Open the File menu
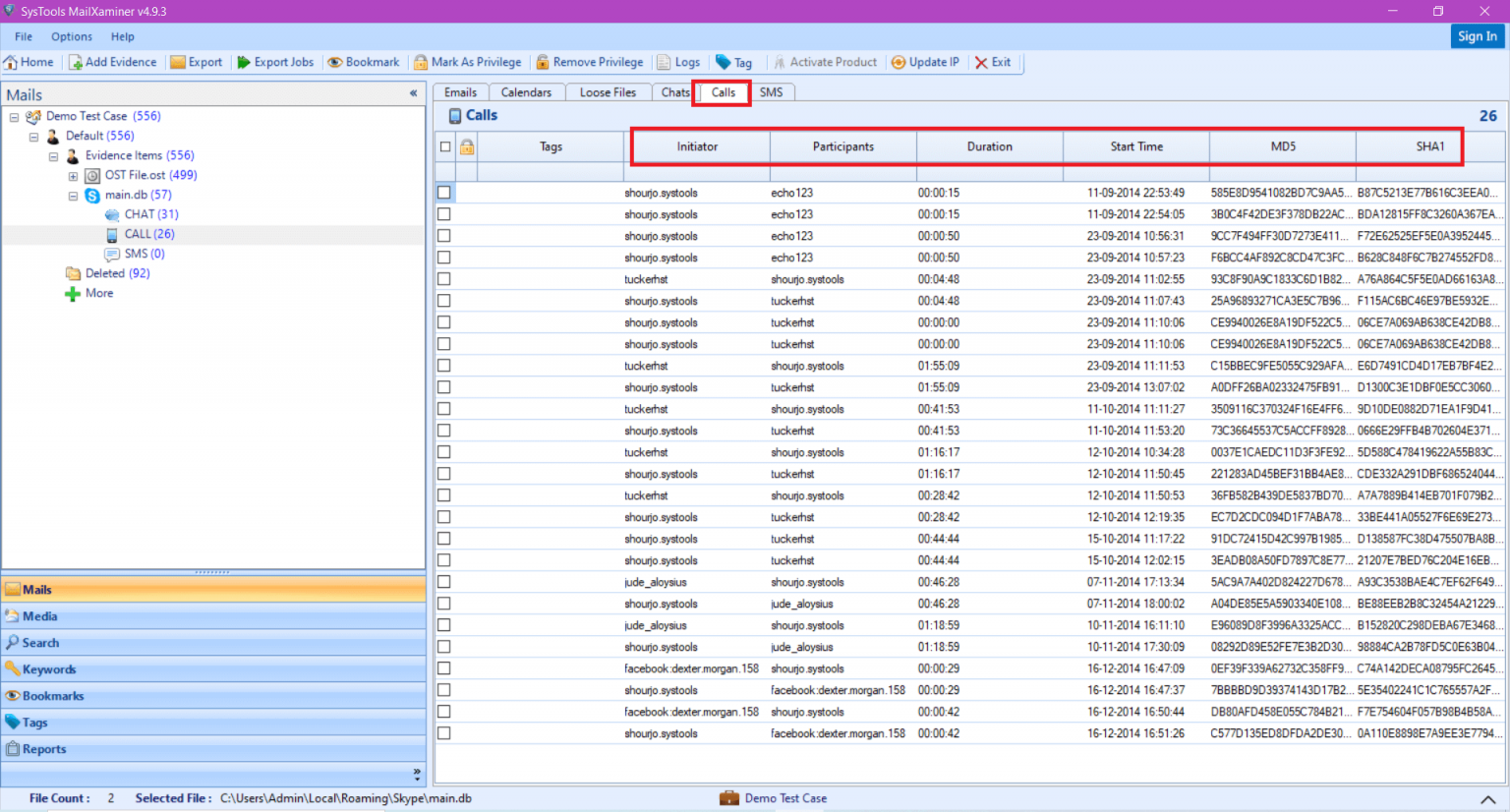 tap(24, 36)
